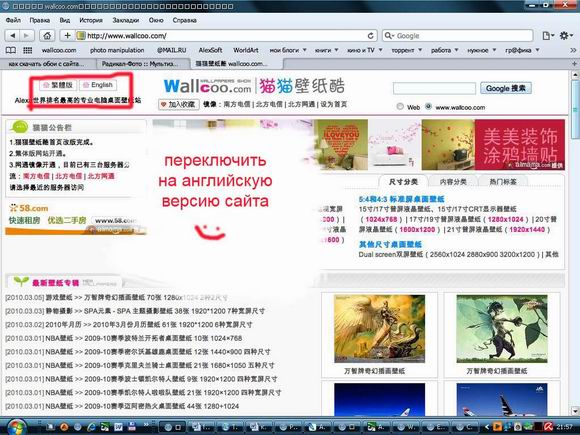Open the Окно menu
Image resolution: width=580 pixels, height=435 pixels.
point(156,20)
